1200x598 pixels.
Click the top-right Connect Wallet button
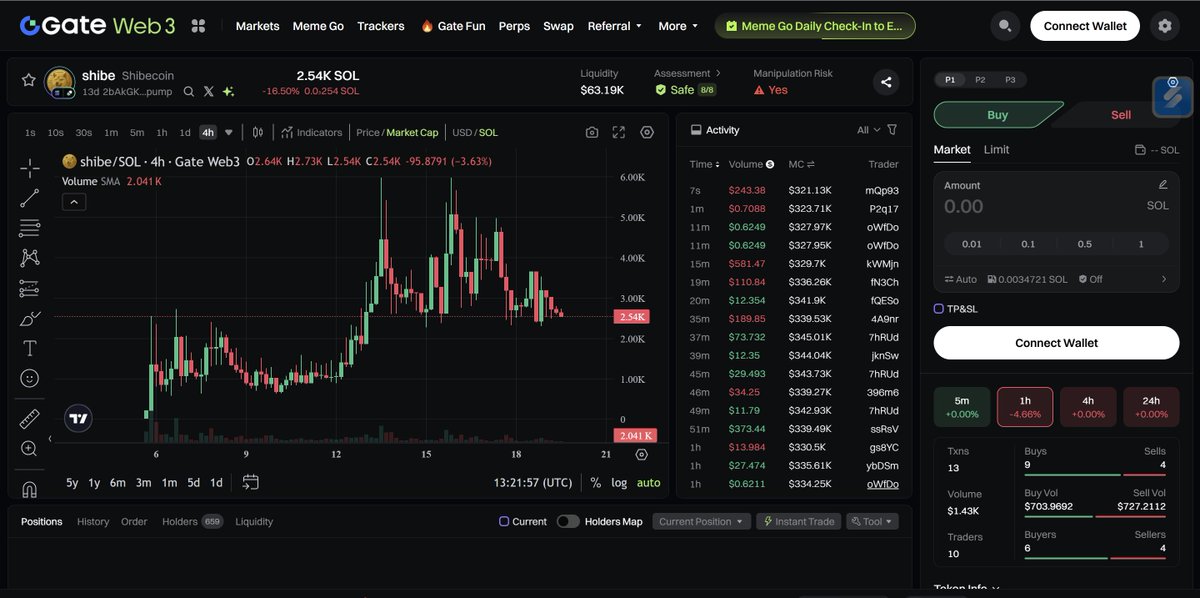(x=1085, y=26)
